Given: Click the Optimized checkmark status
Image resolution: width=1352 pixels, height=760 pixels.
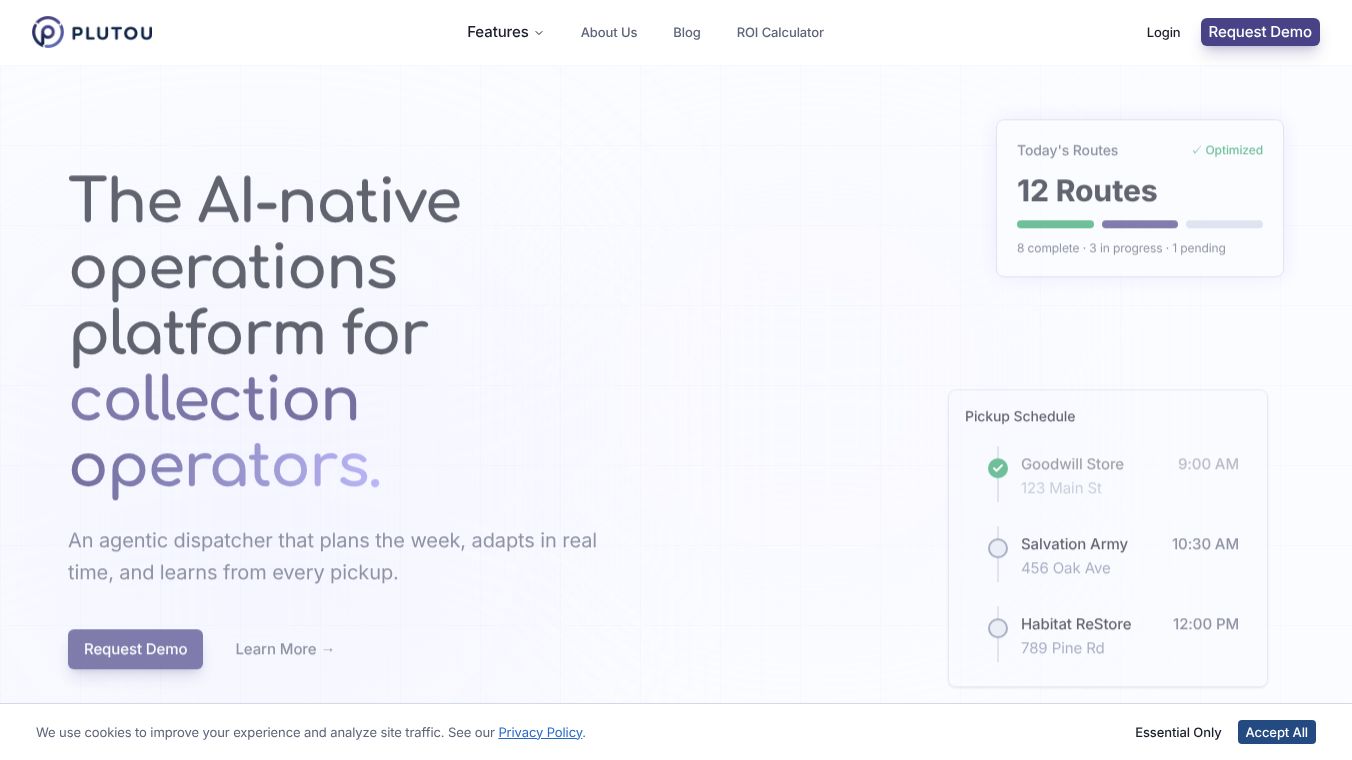Looking at the screenshot, I should tap(1227, 150).
